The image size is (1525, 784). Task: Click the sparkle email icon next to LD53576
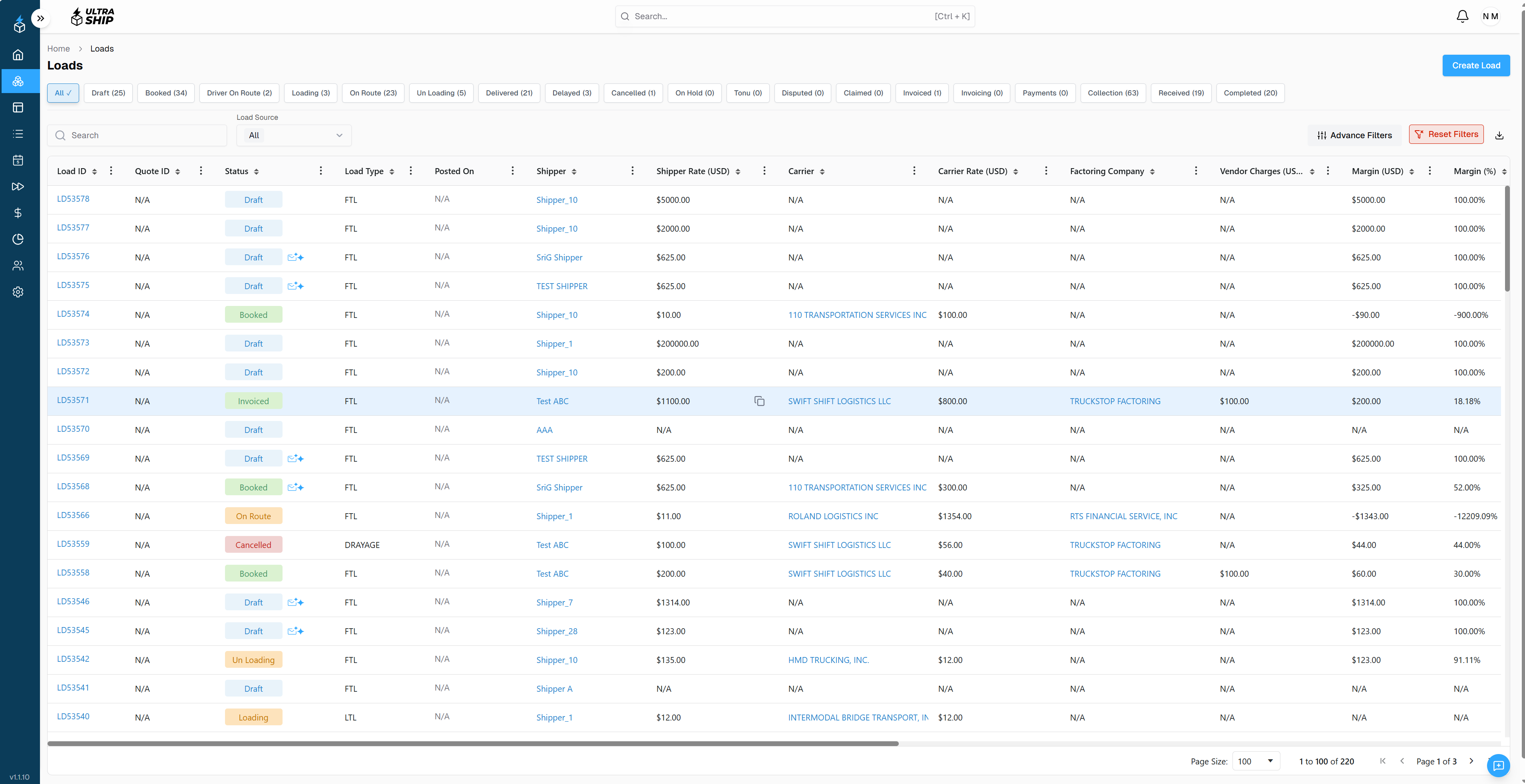point(295,257)
